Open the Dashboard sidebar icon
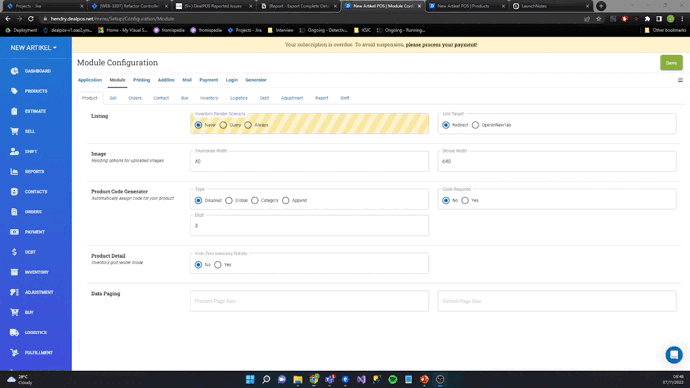The image size is (690, 388). [x=15, y=71]
